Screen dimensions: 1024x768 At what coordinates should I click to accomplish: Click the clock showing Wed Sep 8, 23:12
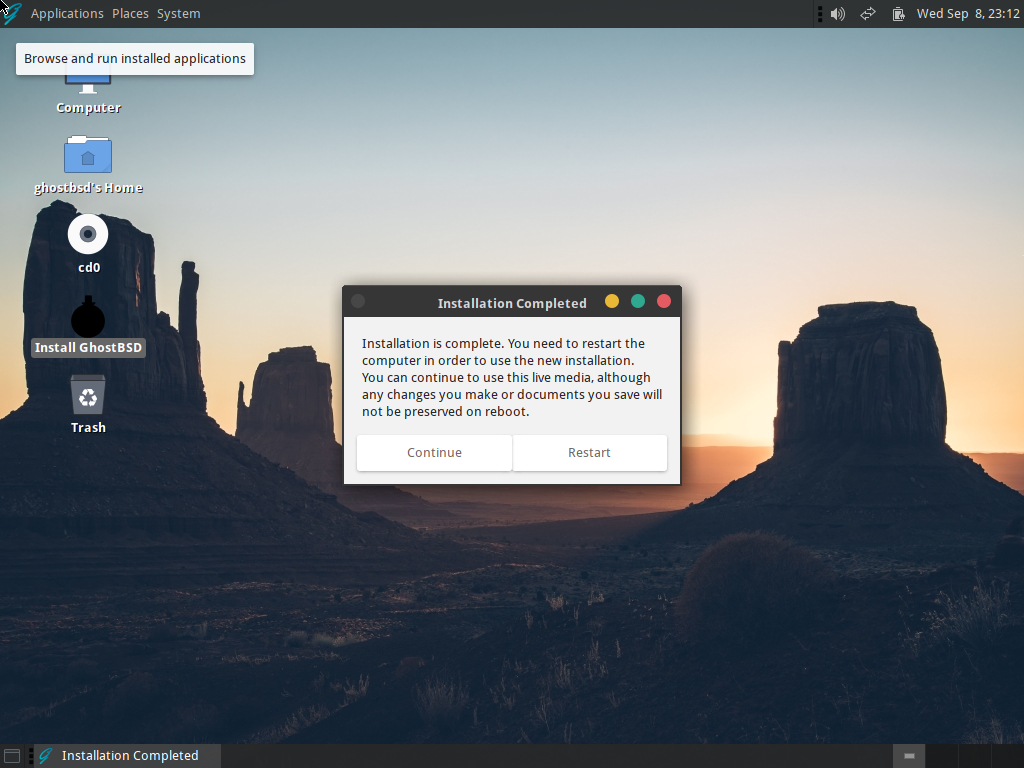point(968,14)
